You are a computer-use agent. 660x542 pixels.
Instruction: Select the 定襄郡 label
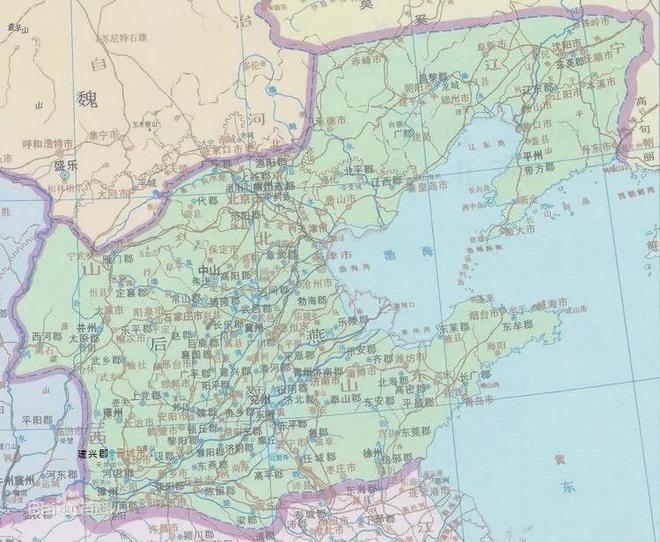click(x=133, y=292)
